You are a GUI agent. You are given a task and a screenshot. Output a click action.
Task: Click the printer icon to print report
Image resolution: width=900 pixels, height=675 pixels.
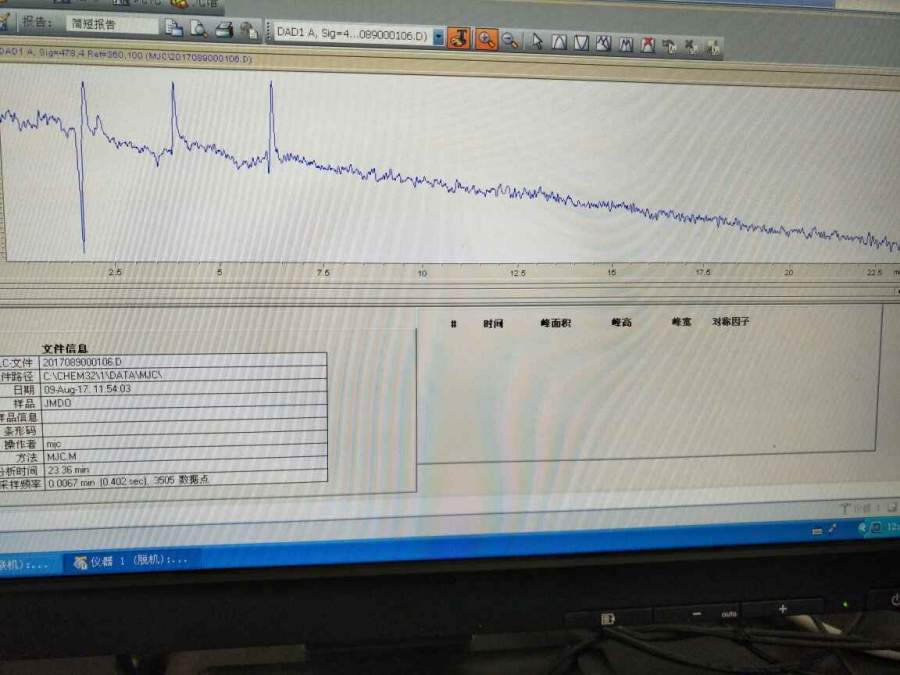(224, 29)
